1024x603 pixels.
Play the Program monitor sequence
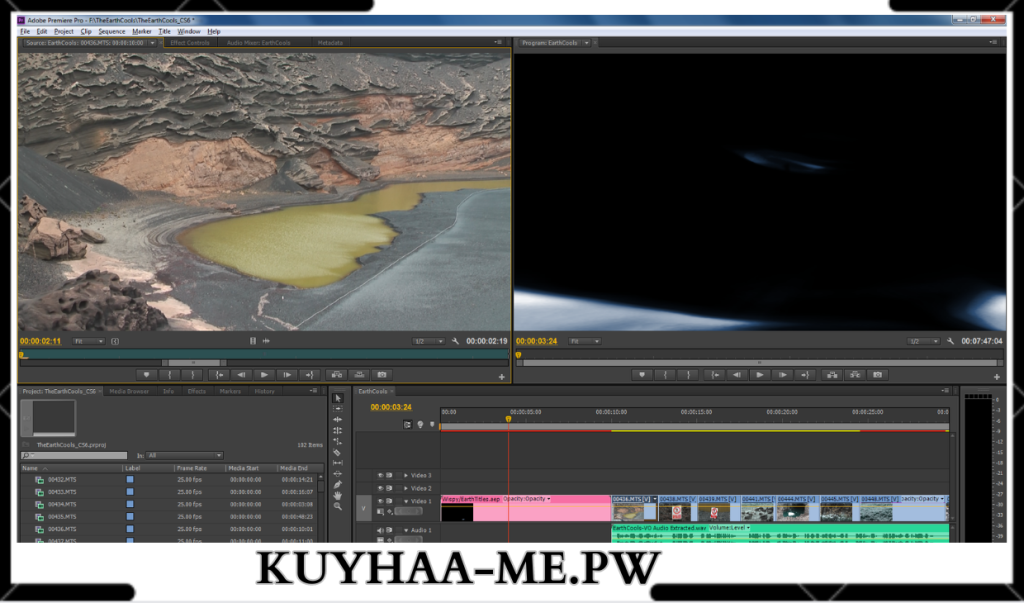point(760,375)
